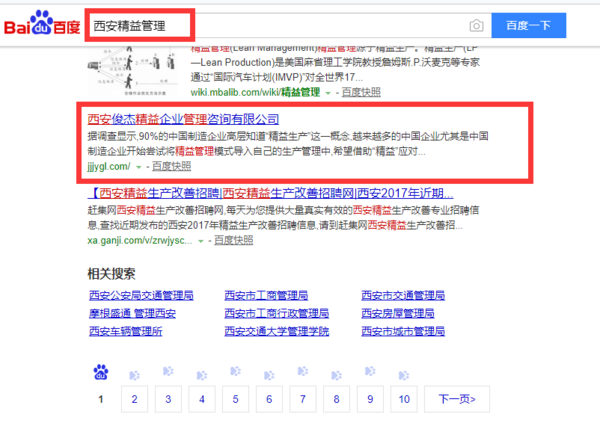Go to results page 6
Viewport: 600px width, 423px height.
(x=269, y=399)
